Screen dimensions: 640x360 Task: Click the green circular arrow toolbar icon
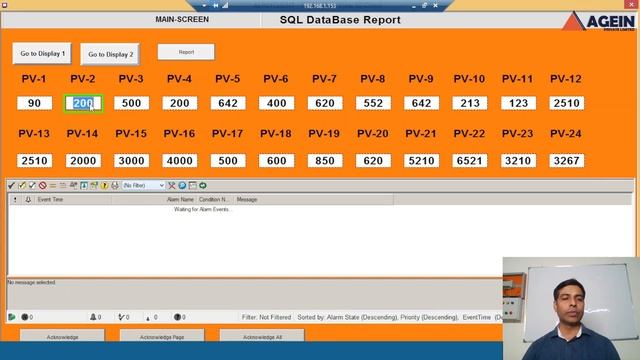[x=202, y=186]
